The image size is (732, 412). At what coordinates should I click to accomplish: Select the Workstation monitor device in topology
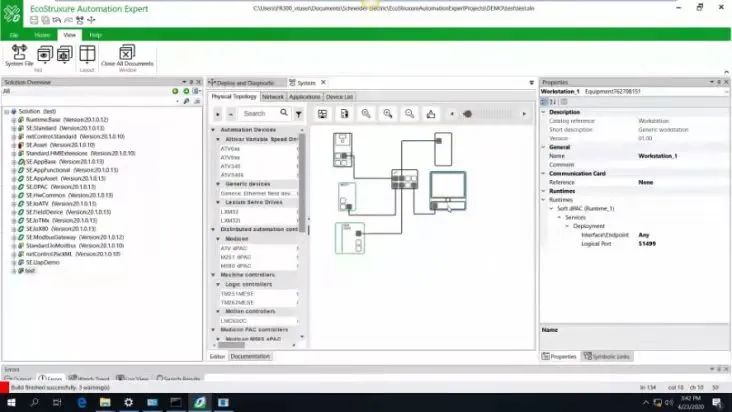click(x=448, y=190)
